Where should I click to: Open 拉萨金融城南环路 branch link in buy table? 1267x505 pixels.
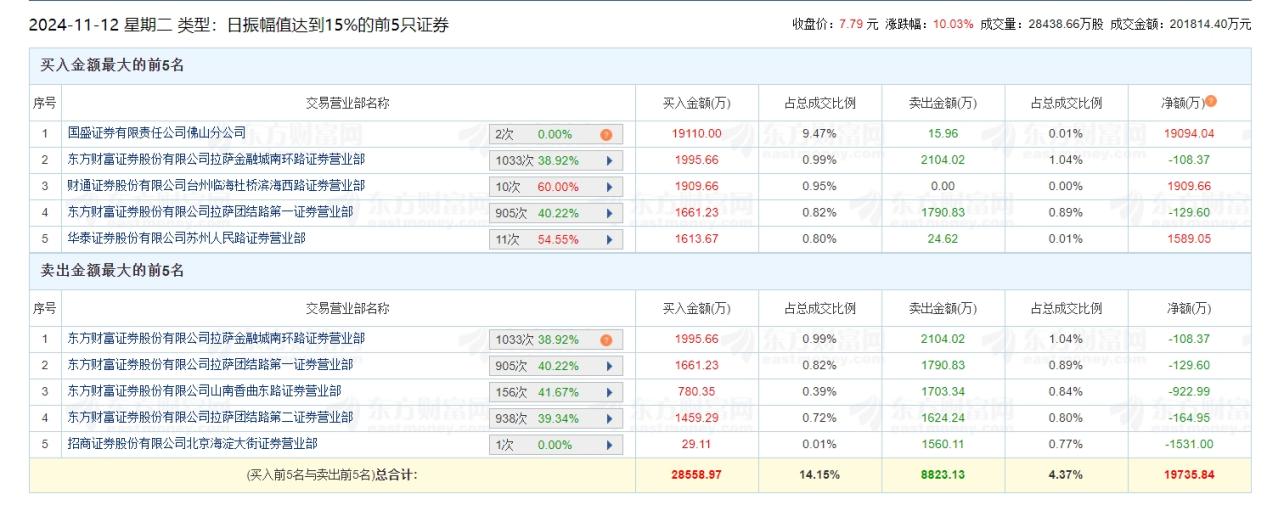coord(216,159)
